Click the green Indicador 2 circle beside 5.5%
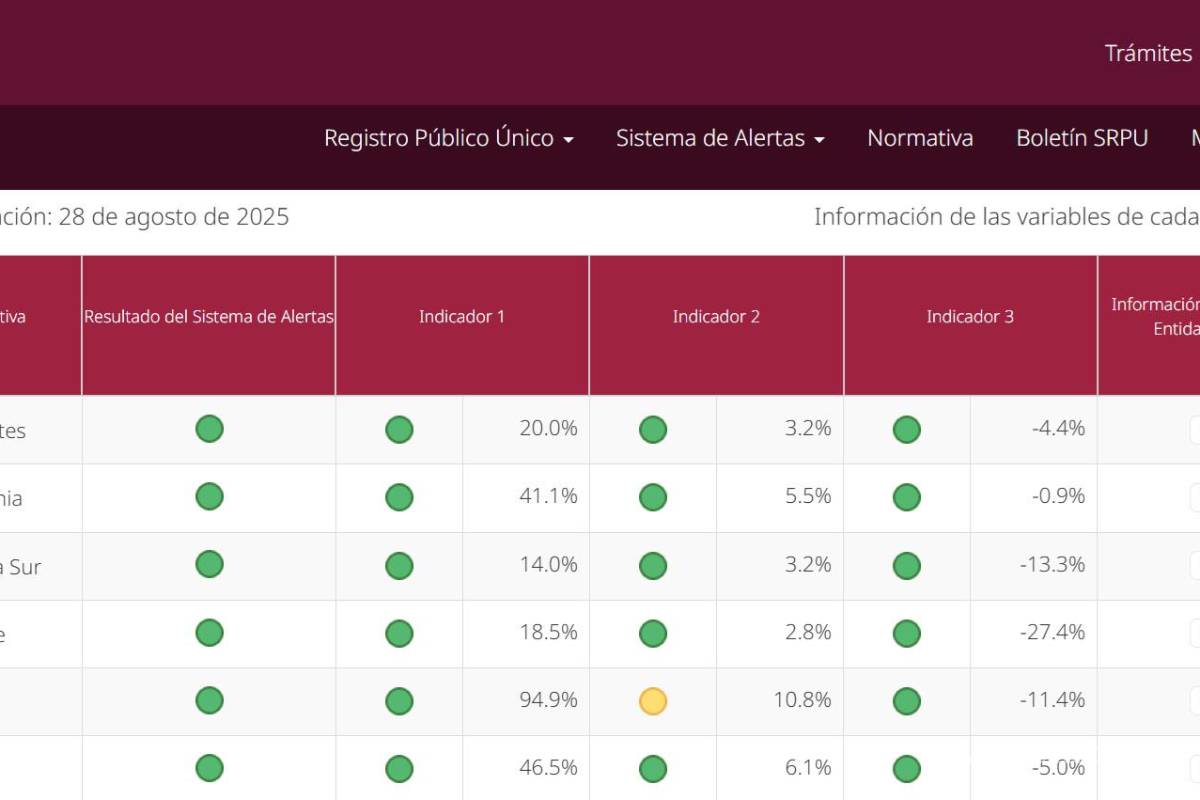The image size is (1200, 800). [653, 497]
